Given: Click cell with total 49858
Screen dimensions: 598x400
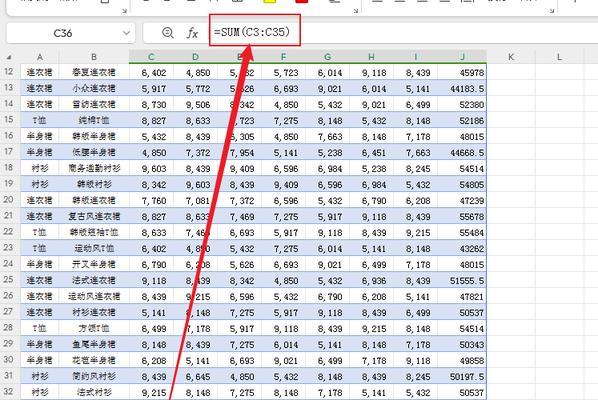Looking at the screenshot, I should click(x=462, y=360).
